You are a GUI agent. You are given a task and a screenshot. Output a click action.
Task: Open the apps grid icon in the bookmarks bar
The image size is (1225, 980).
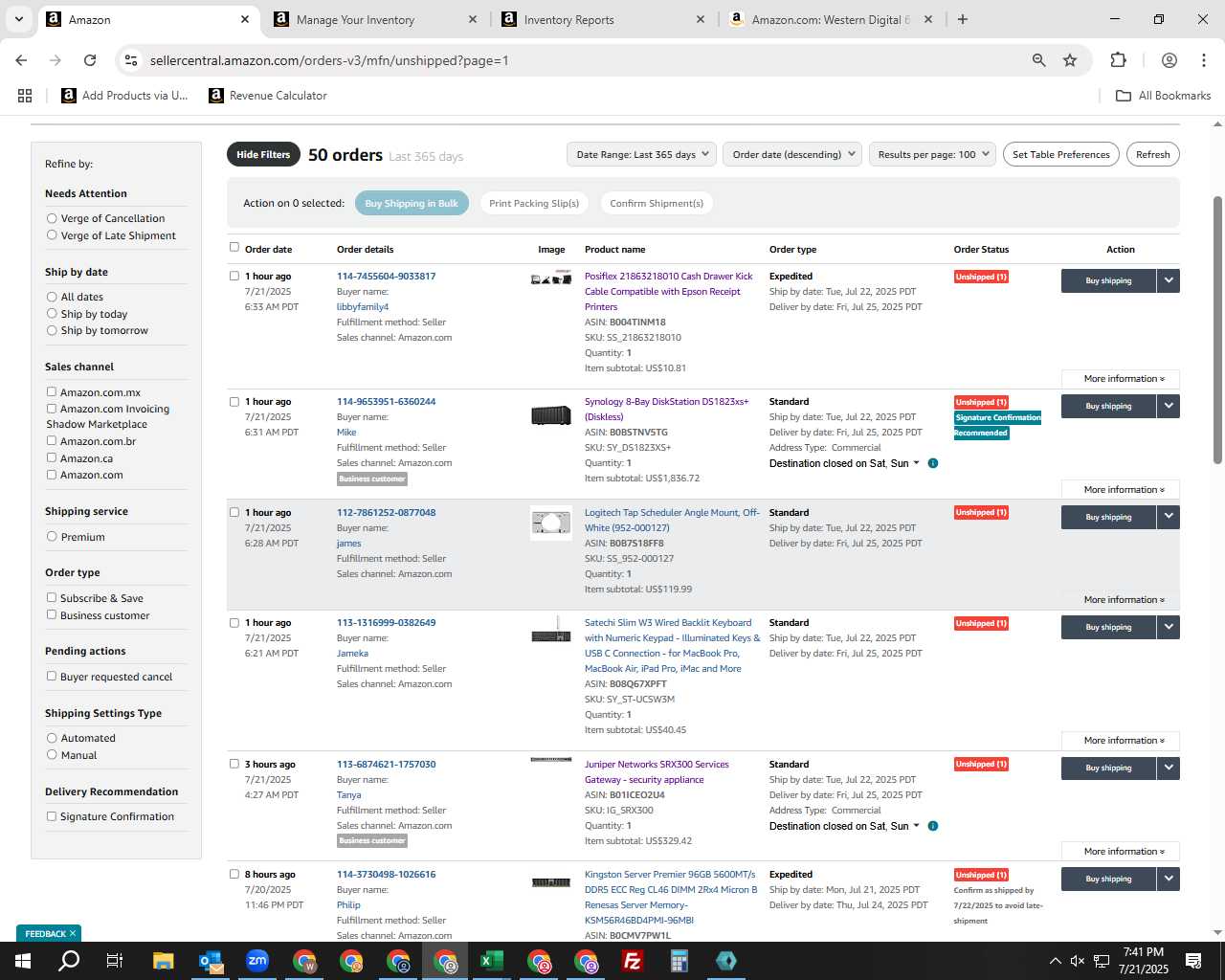click(x=25, y=96)
